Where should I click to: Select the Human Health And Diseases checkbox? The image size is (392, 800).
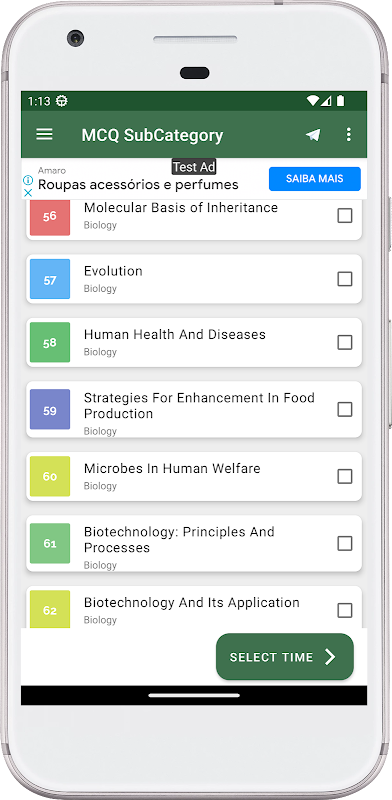click(345, 342)
